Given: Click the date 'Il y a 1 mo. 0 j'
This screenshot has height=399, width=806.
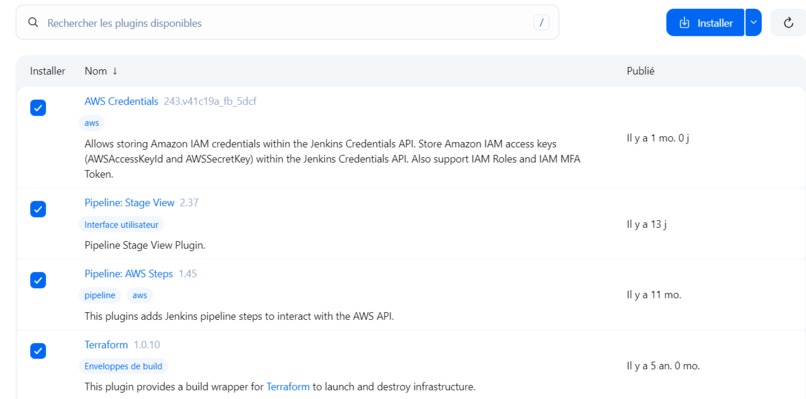Looking at the screenshot, I should coord(657,138).
